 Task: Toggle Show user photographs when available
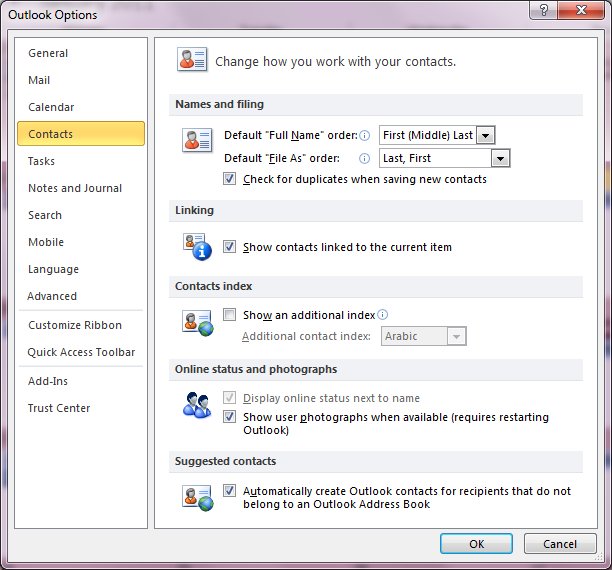(230, 417)
